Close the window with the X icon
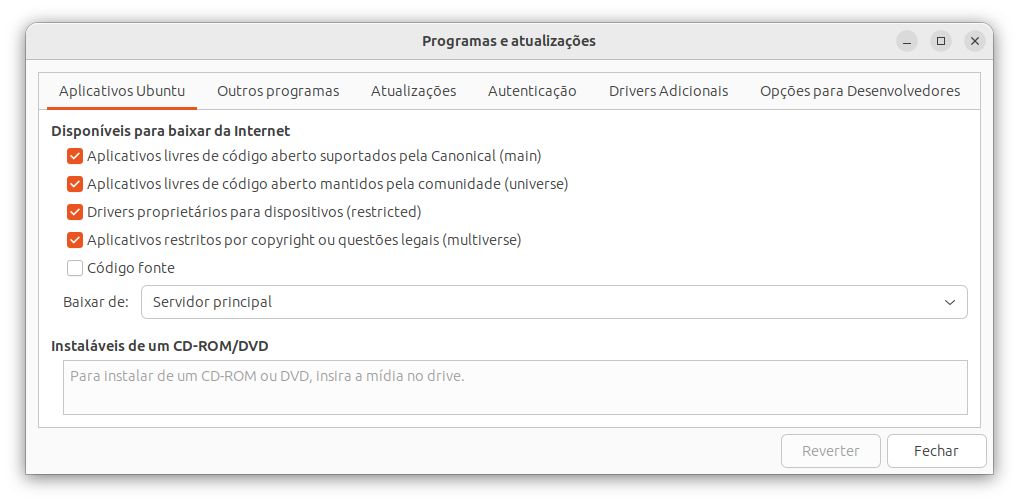The height and width of the screenshot is (503, 1019). click(974, 41)
